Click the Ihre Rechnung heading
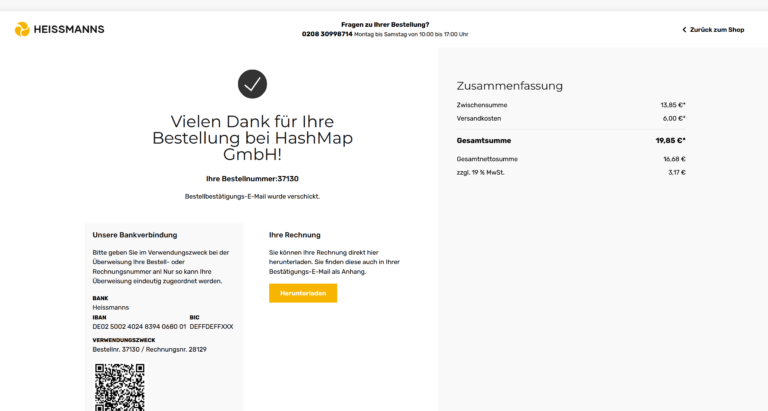The width and height of the screenshot is (768, 411). (294, 235)
